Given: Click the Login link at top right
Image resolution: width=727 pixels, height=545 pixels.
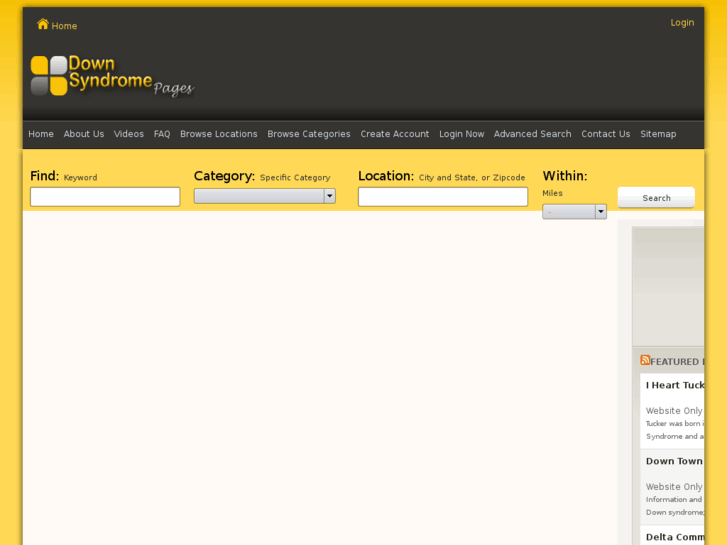Looking at the screenshot, I should pos(682,23).
